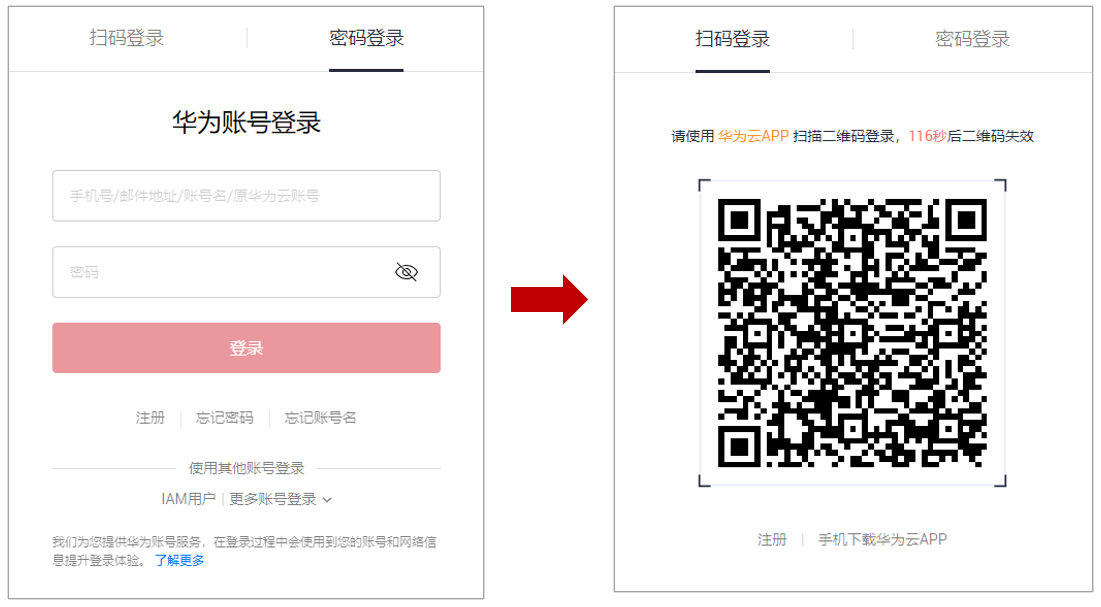Choose IAM用户 login option
This screenshot has width=1101, height=607.
pyautogui.click(x=188, y=500)
